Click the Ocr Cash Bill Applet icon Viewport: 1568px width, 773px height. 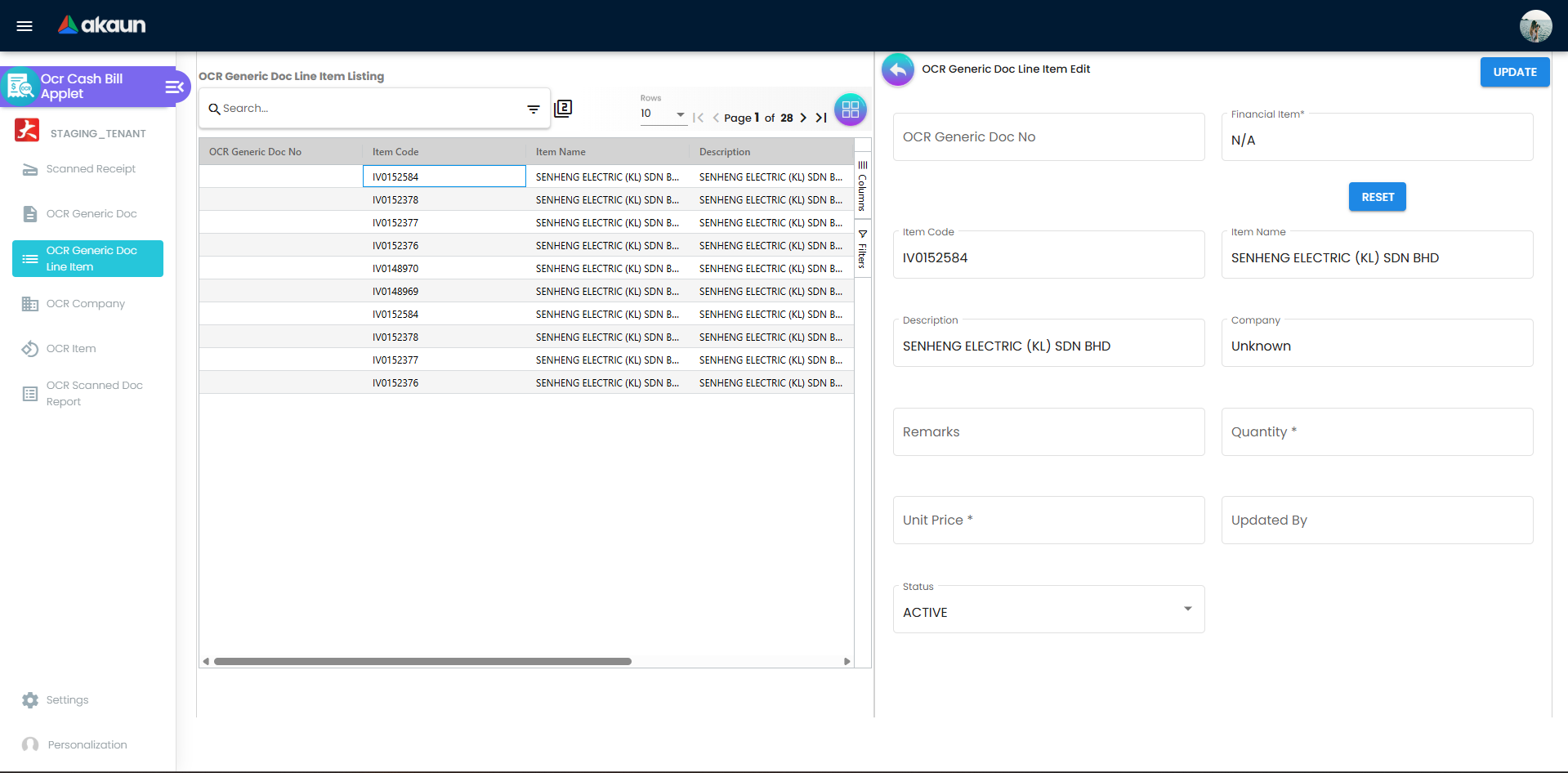(x=20, y=87)
